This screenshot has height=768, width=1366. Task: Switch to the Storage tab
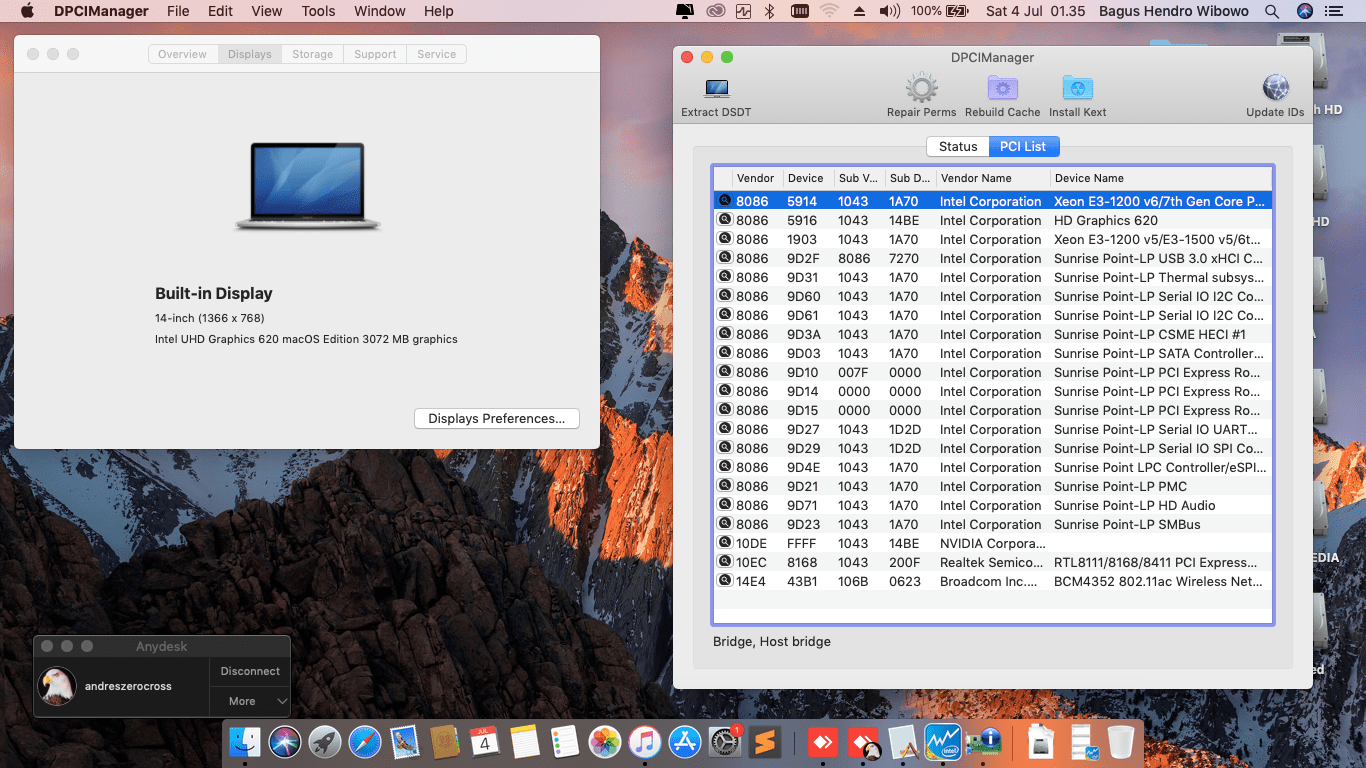point(312,54)
